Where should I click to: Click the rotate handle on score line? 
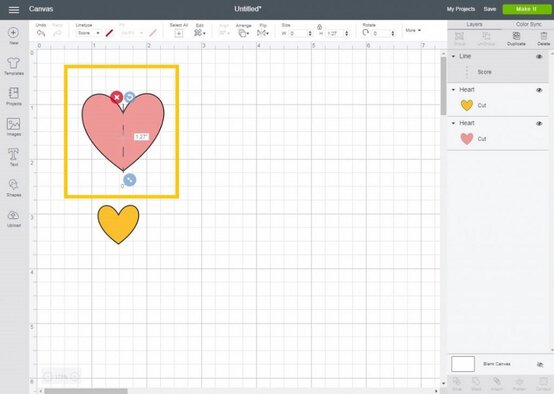(130, 97)
